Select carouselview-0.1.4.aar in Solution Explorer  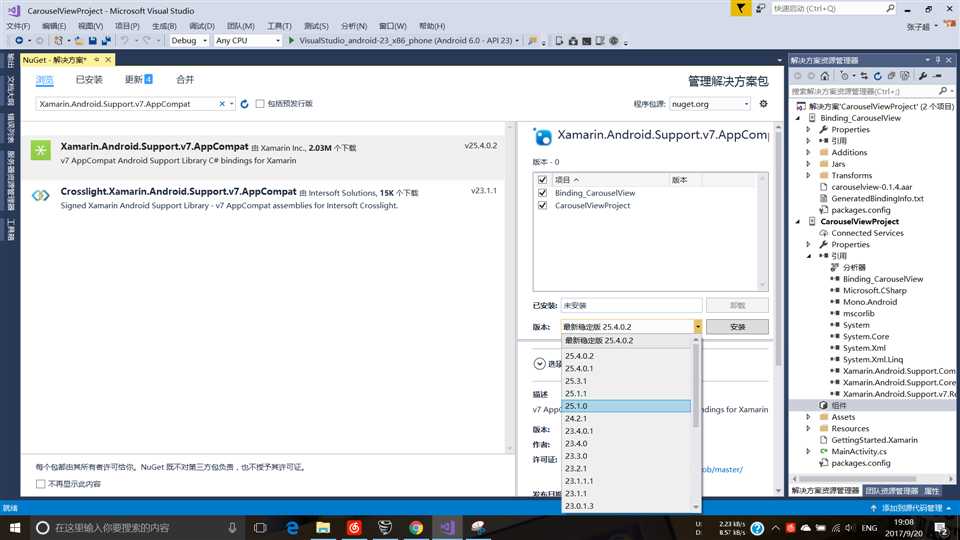871,187
